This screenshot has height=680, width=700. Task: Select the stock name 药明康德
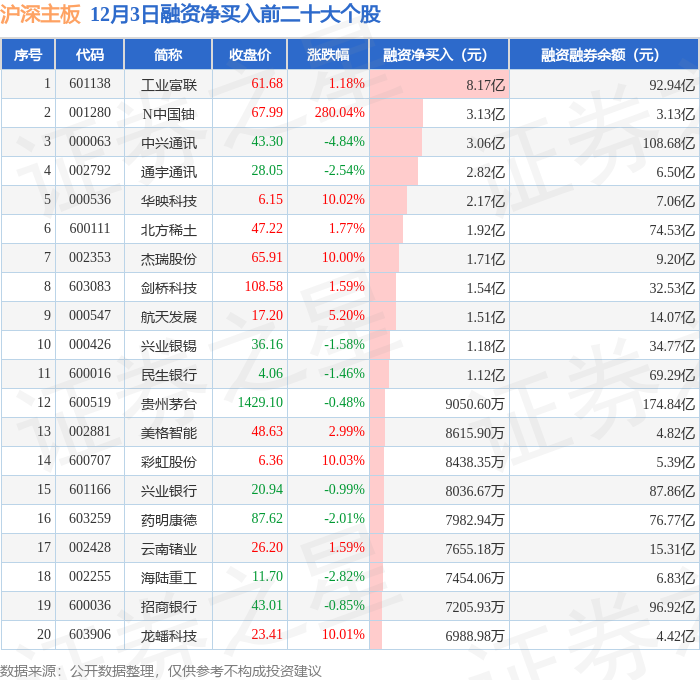click(x=169, y=520)
